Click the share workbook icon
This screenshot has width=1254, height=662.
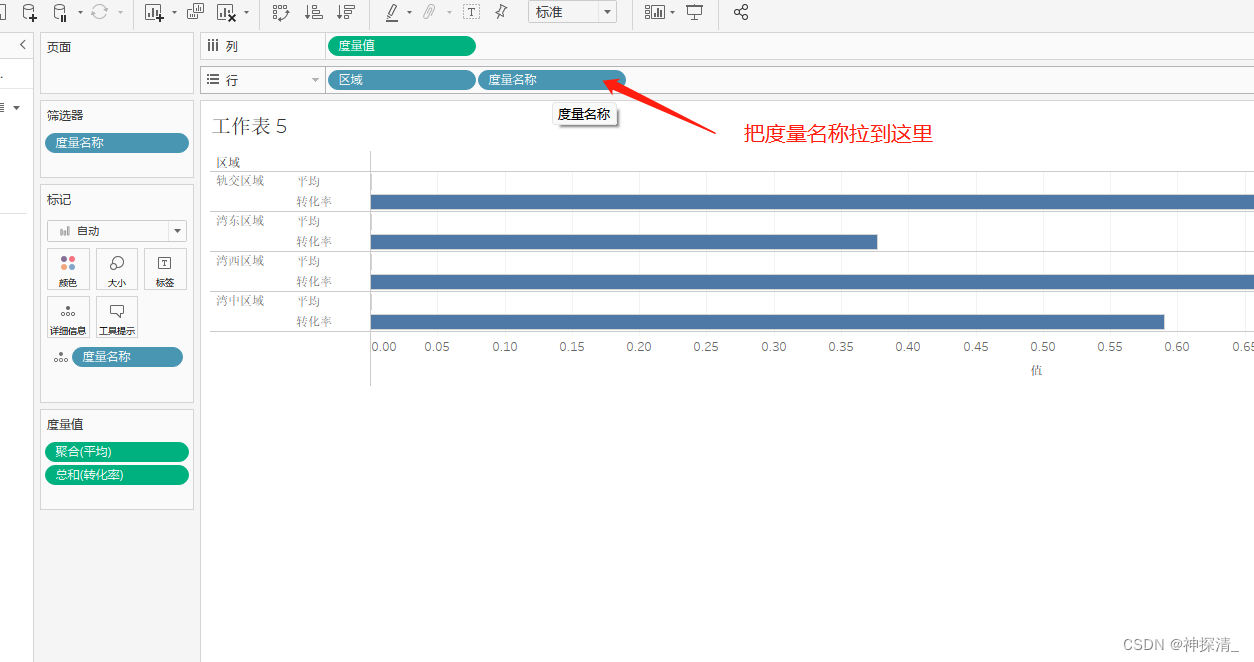click(741, 13)
